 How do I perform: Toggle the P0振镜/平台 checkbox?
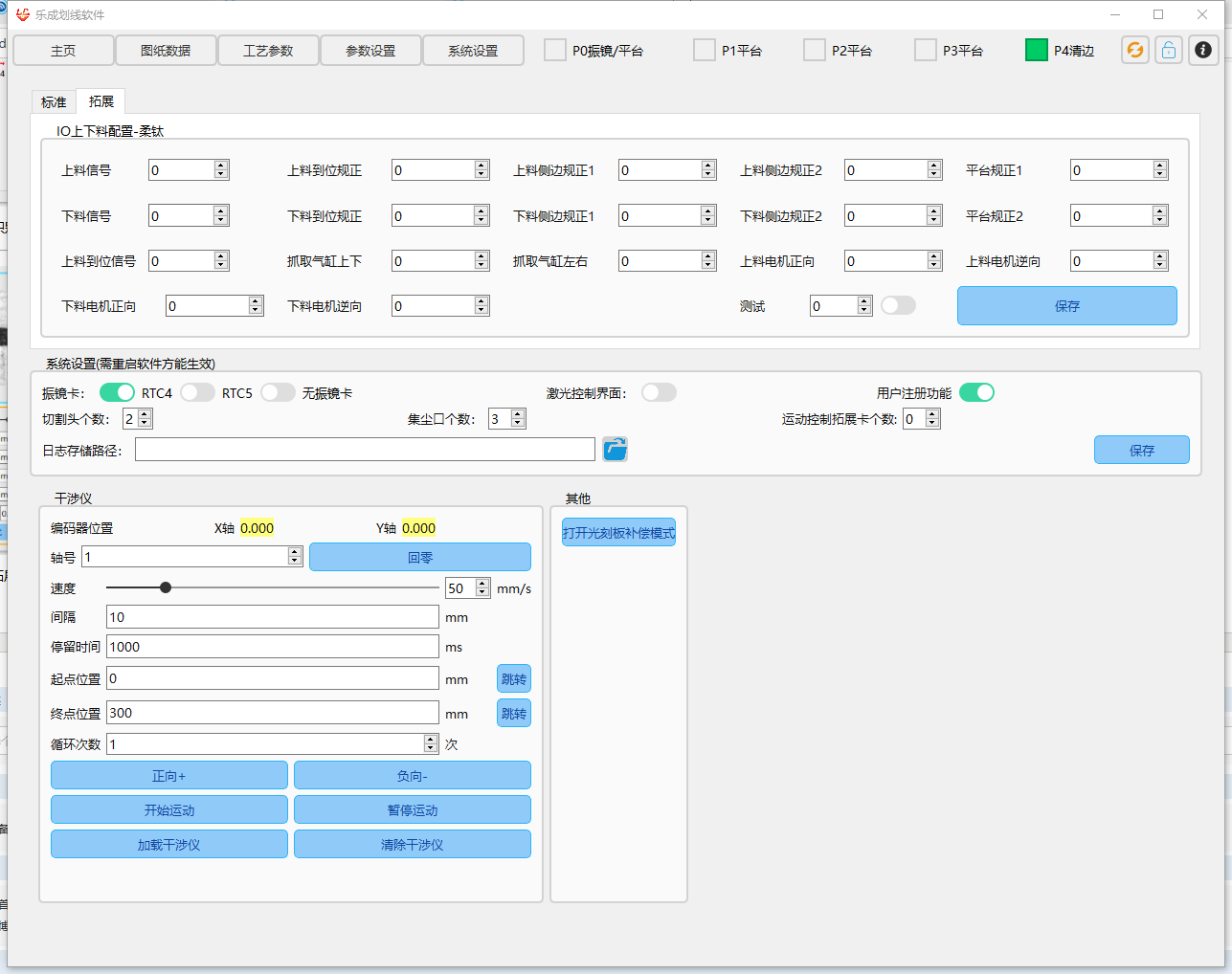(555, 50)
